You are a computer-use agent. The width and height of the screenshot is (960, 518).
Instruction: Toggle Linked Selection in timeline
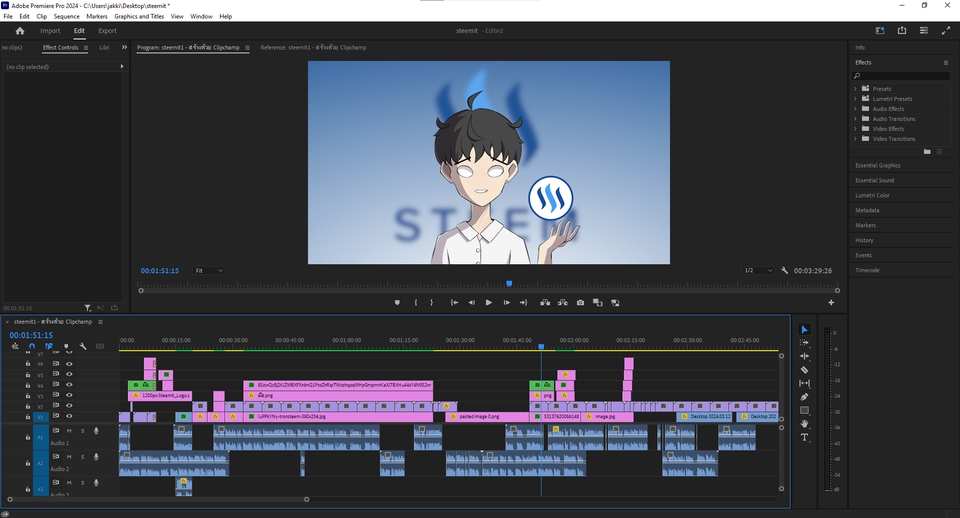coord(49,346)
